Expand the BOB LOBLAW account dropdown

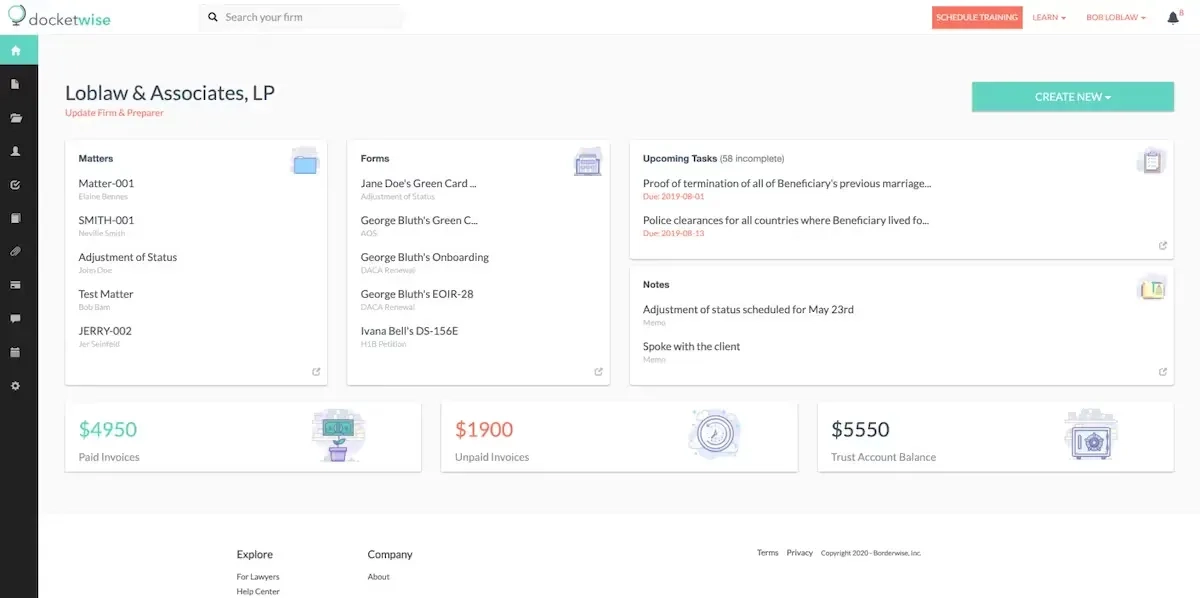tap(1115, 17)
